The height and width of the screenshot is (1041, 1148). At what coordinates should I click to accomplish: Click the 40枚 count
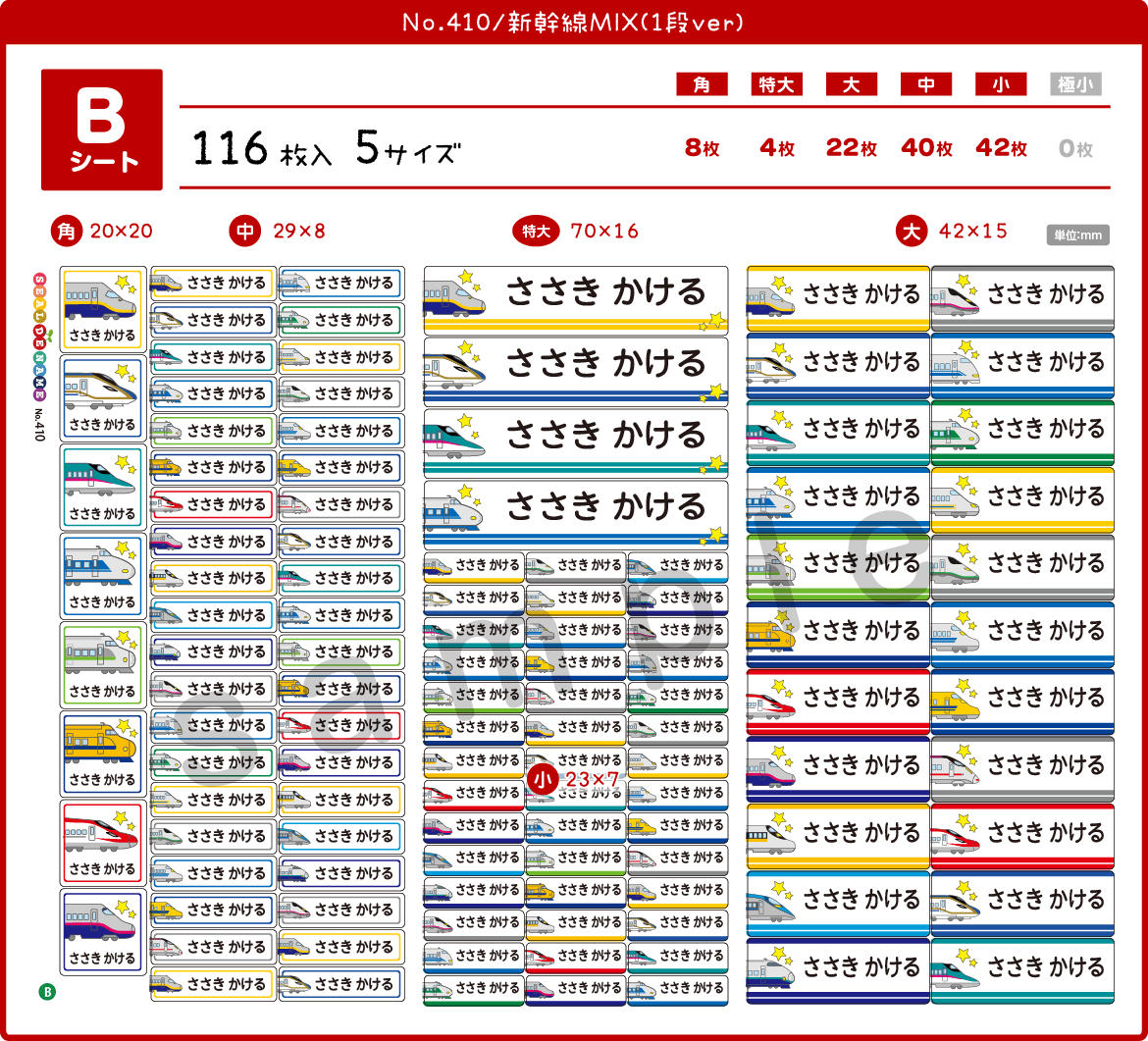click(926, 148)
